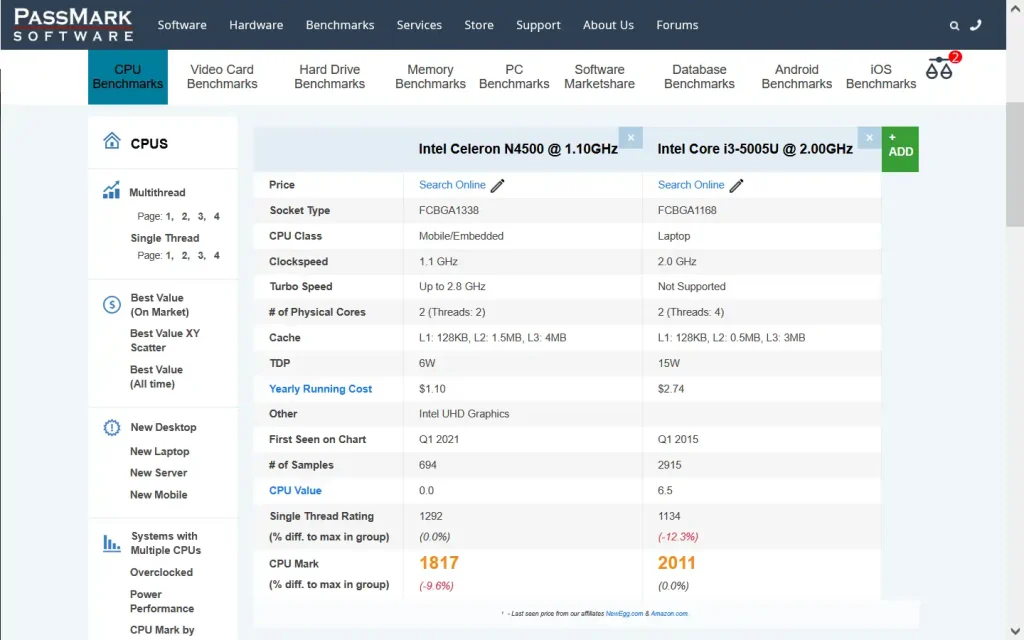
Task: Remove Intel Celeron N4500 column from comparison
Action: (x=630, y=138)
